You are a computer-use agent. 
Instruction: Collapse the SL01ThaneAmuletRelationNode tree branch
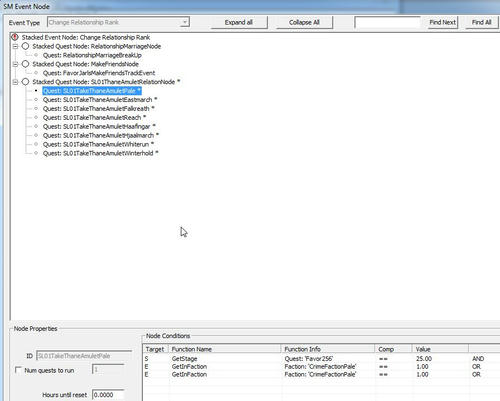click(15, 82)
